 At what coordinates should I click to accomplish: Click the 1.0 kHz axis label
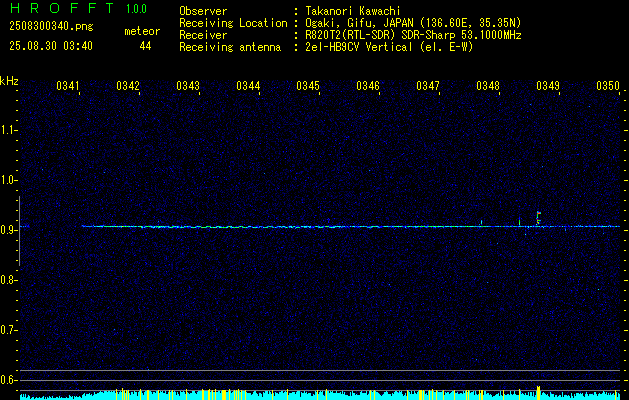9,180
